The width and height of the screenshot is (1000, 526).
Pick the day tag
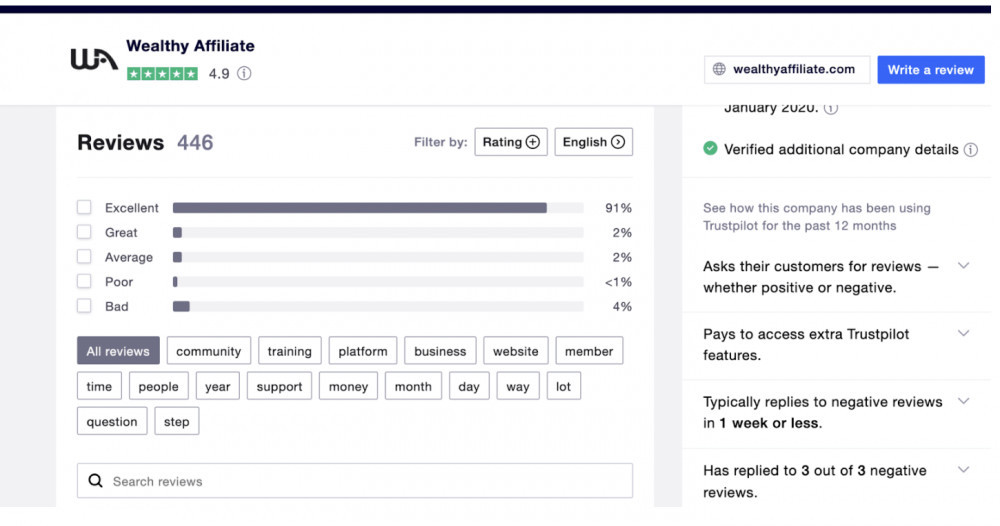point(469,386)
